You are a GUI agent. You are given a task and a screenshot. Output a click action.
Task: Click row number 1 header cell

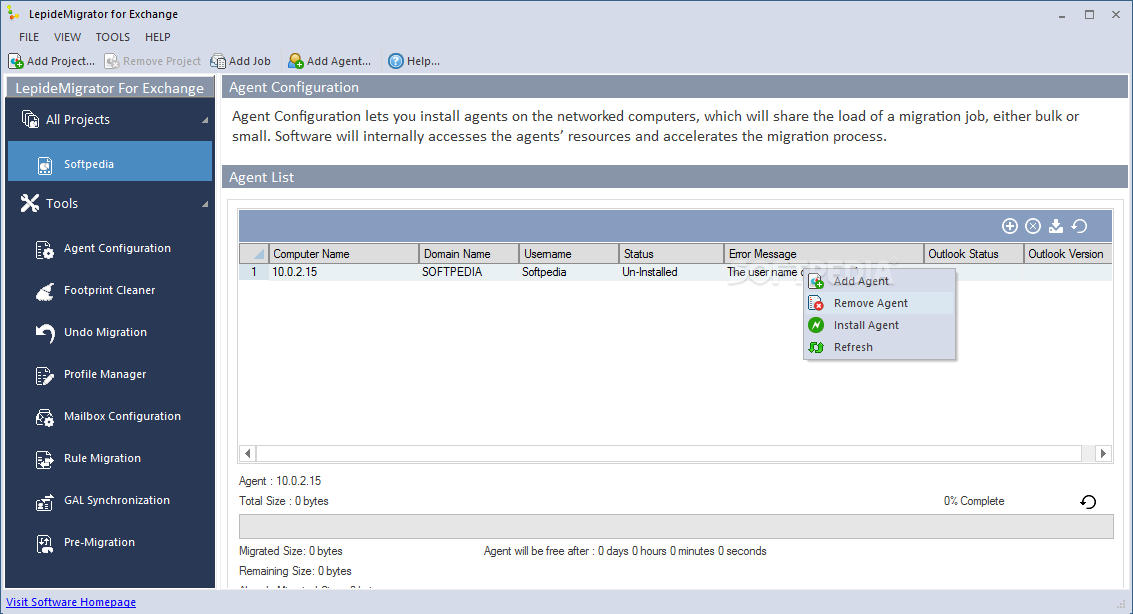254,272
